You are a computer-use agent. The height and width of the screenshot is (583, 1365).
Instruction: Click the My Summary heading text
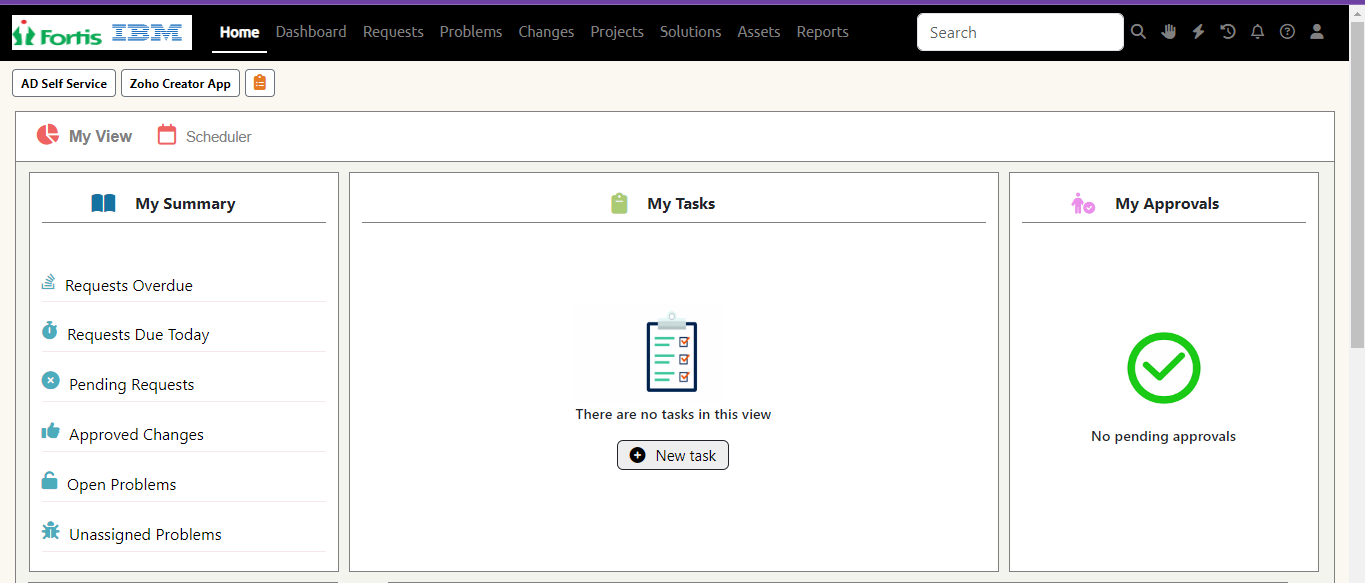click(x=185, y=204)
